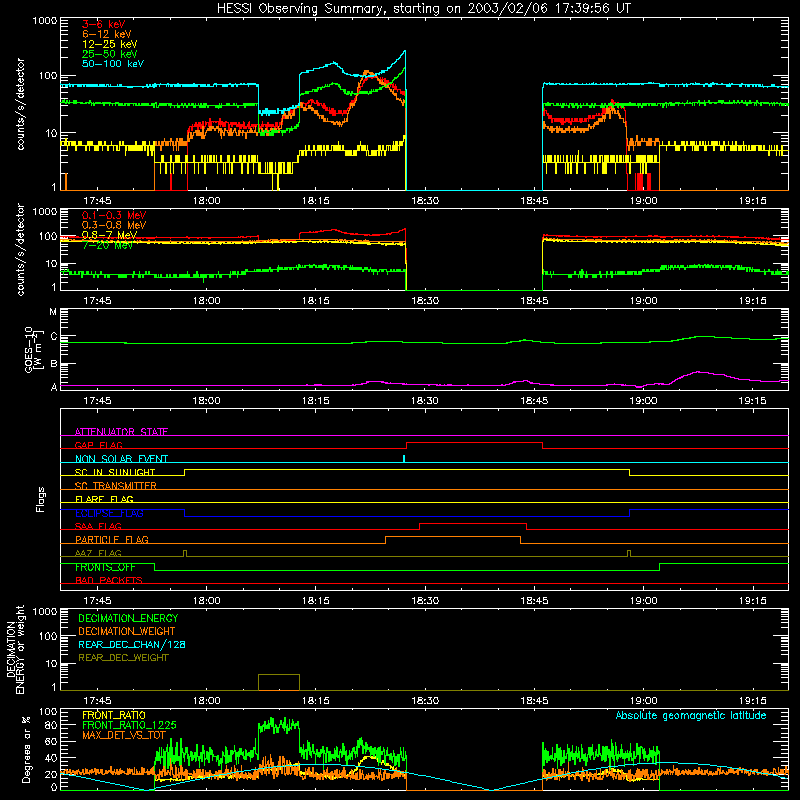Click the 0.8-7 MeV legend entry
Image resolution: width=800 pixels, height=800 pixels.
(110, 235)
